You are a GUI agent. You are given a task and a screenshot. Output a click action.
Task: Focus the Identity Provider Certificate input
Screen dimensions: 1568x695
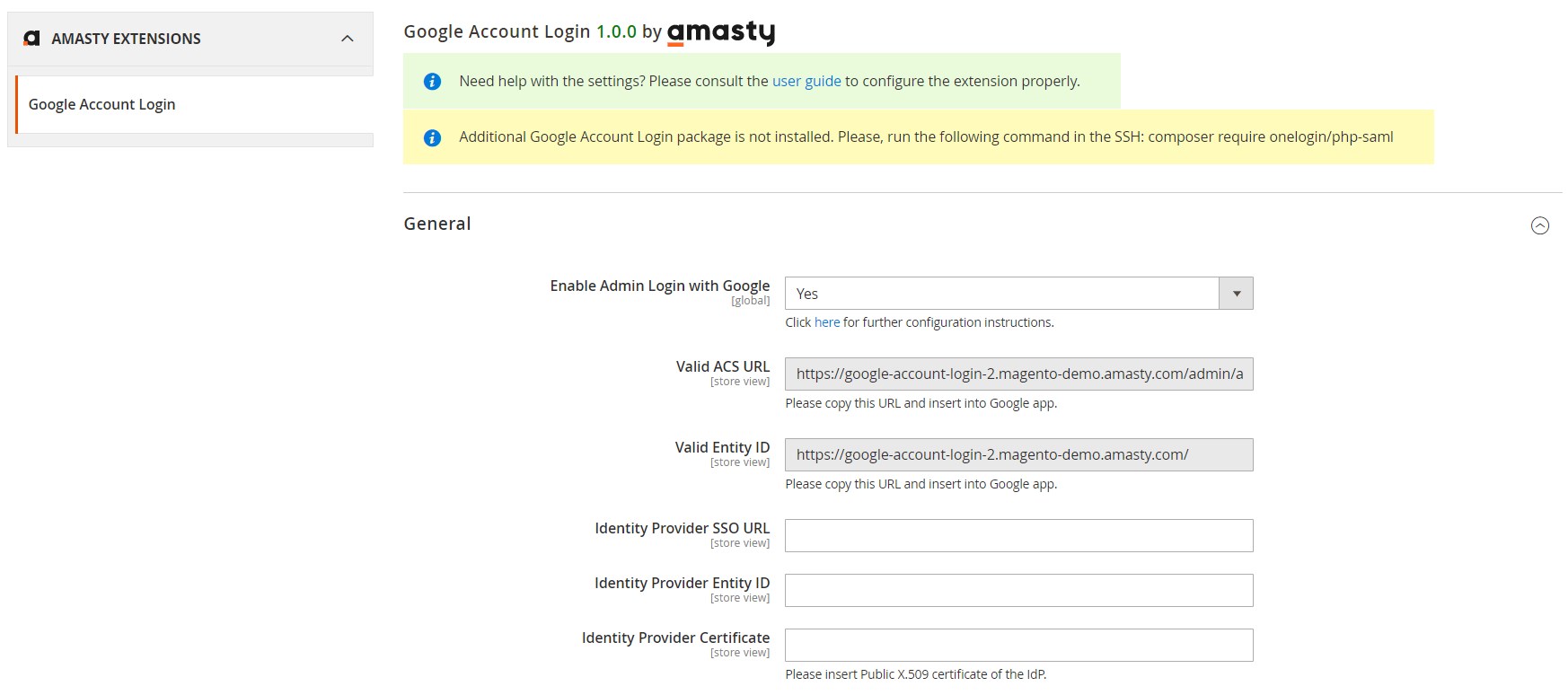(x=1018, y=646)
